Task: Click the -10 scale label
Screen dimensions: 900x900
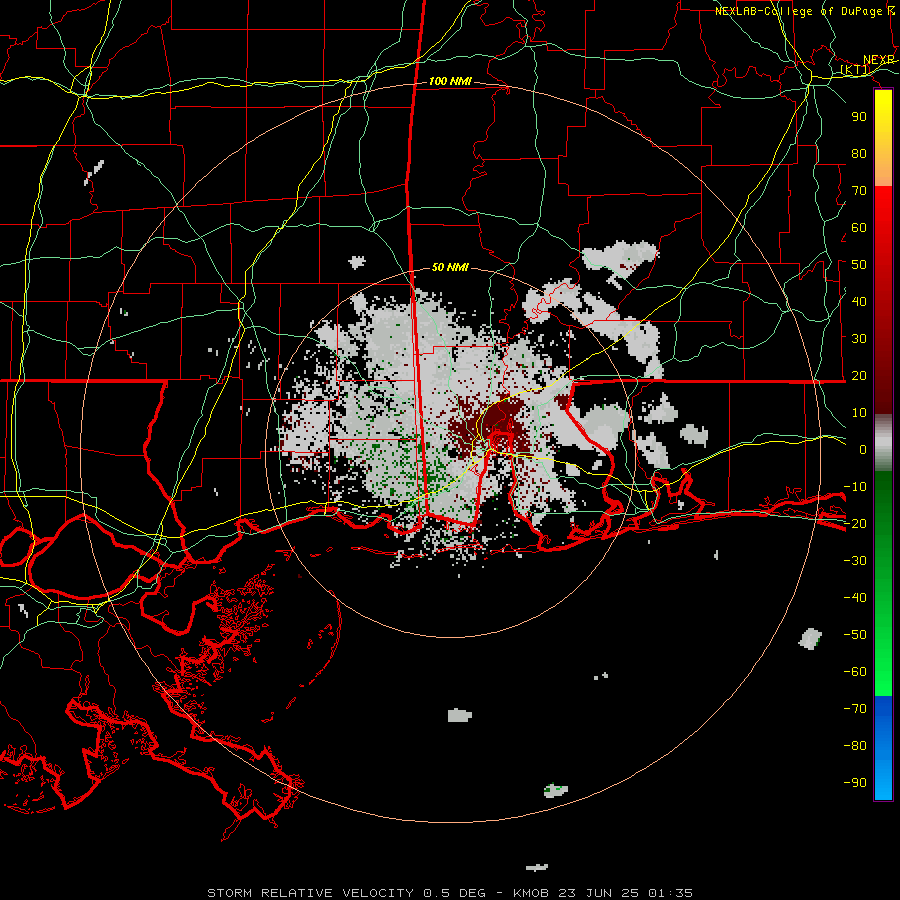Action: tap(855, 487)
